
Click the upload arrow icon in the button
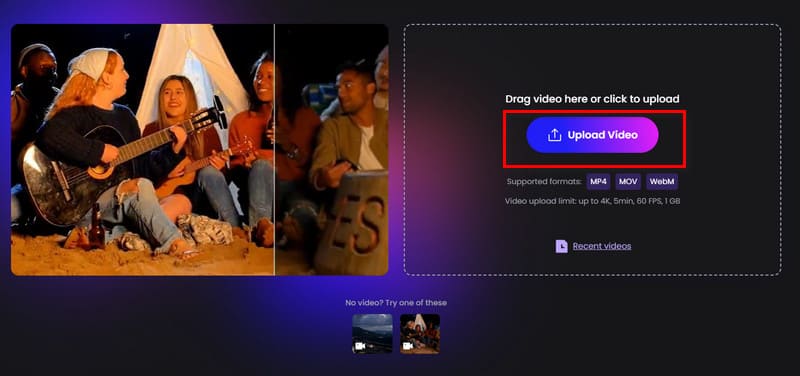click(554, 135)
